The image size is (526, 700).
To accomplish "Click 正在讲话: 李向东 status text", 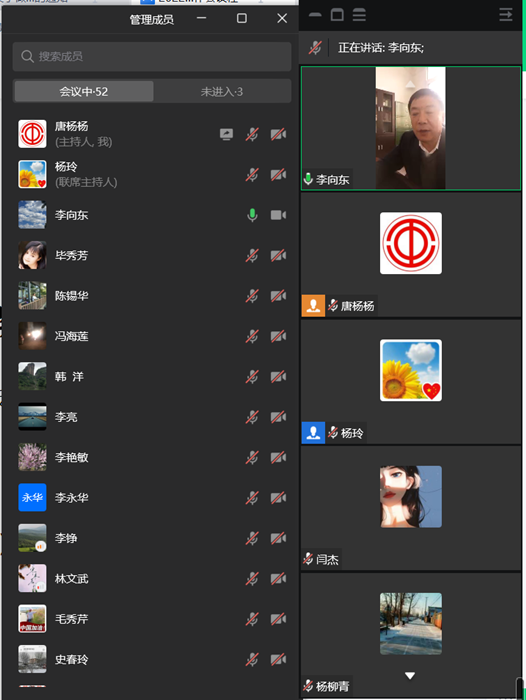I will (381, 47).
